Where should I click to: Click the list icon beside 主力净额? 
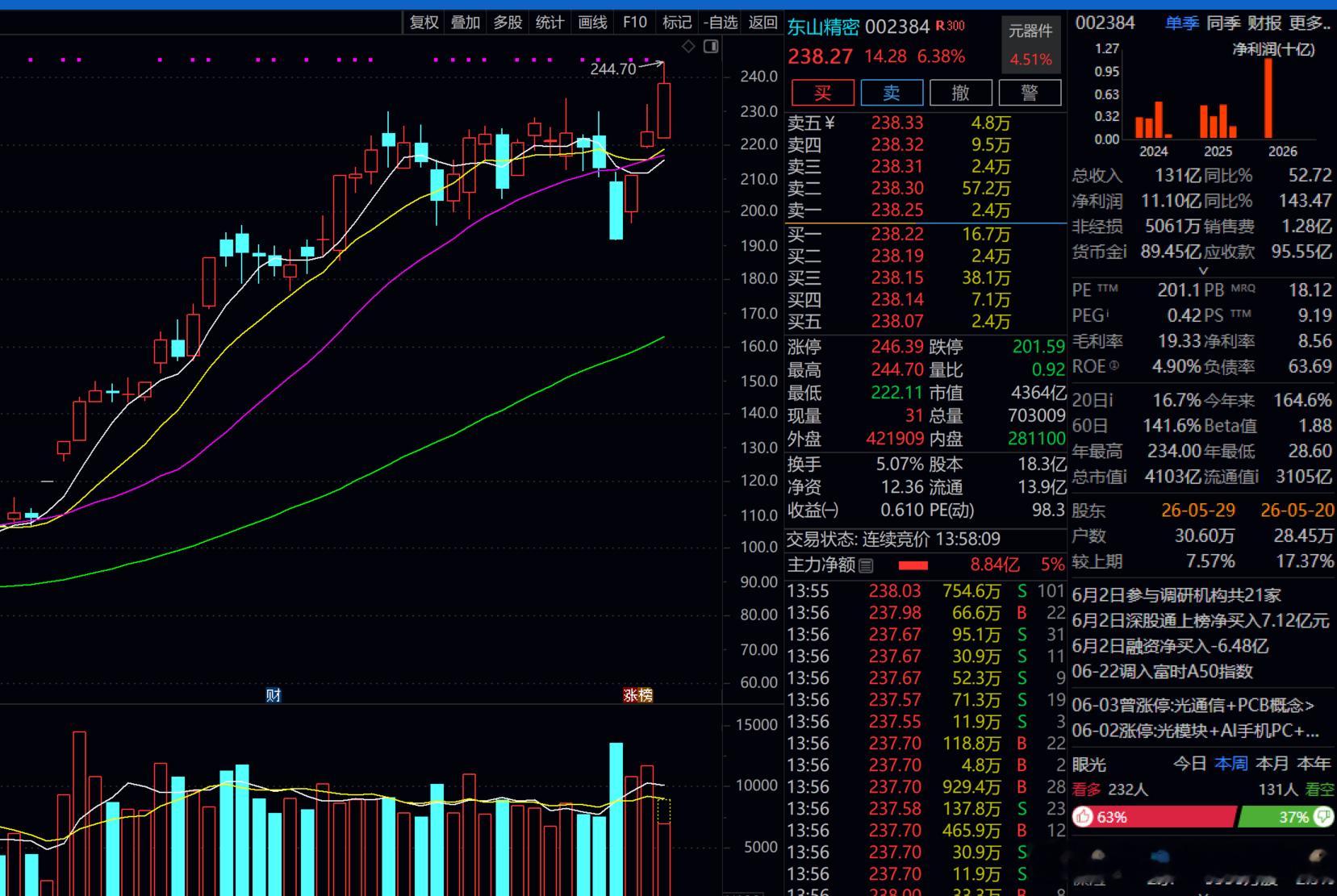(x=866, y=565)
